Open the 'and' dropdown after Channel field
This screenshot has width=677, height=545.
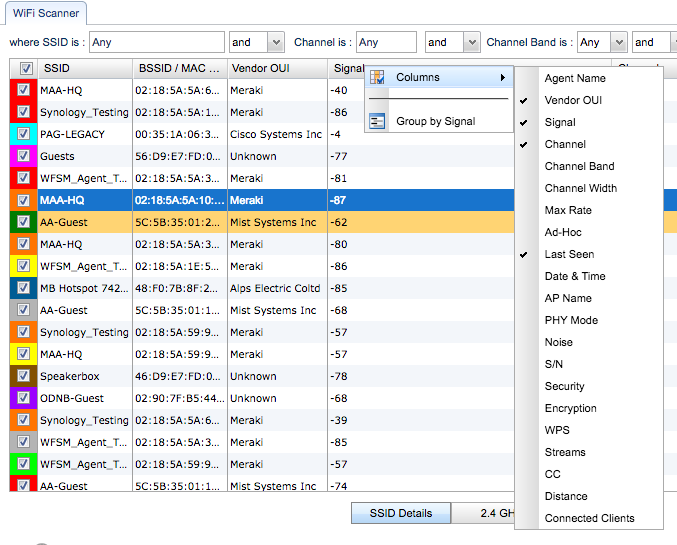pos(472,42)
